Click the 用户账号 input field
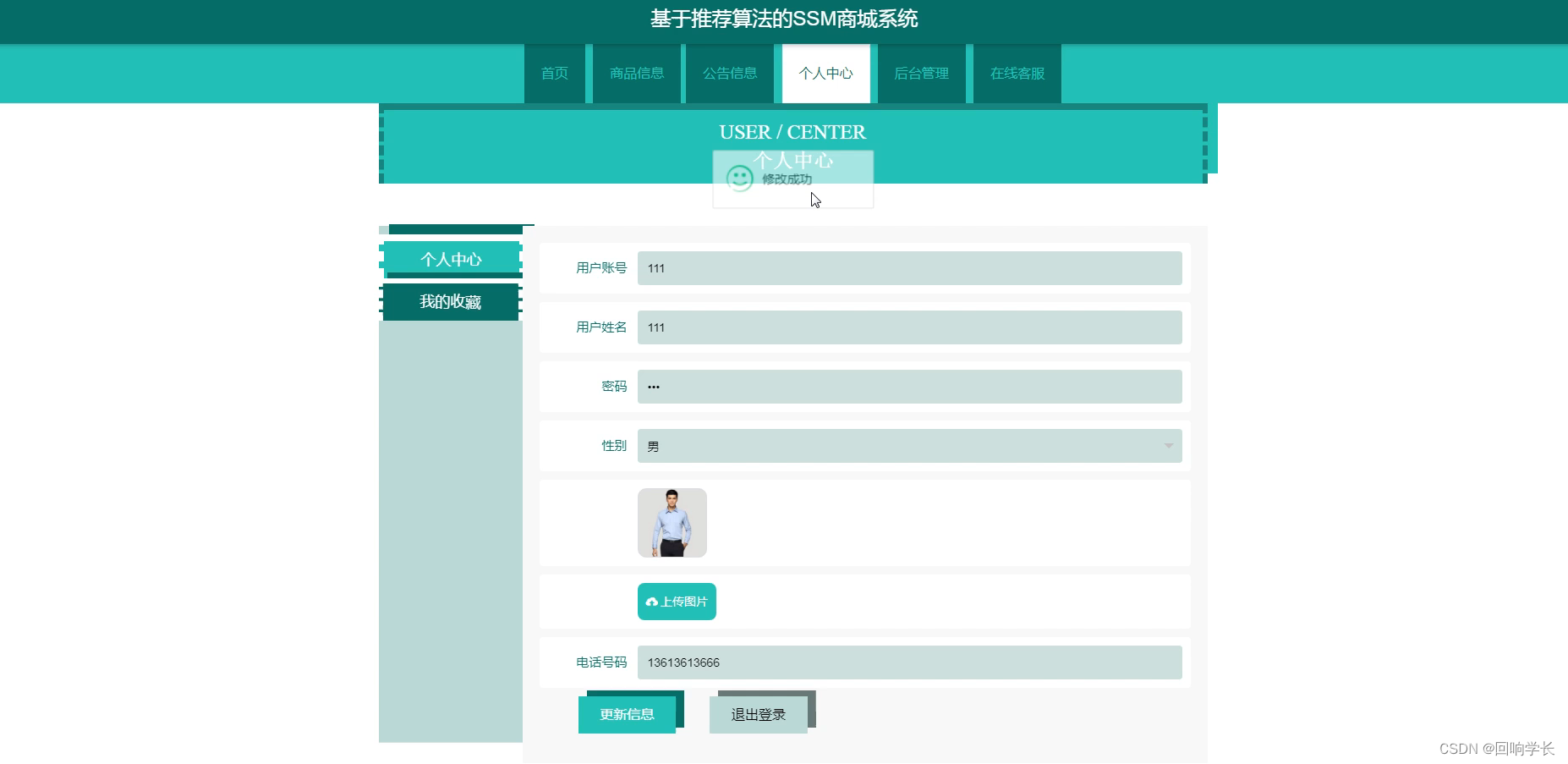This screenshot has width=1568, height=764. pos(909,268)
